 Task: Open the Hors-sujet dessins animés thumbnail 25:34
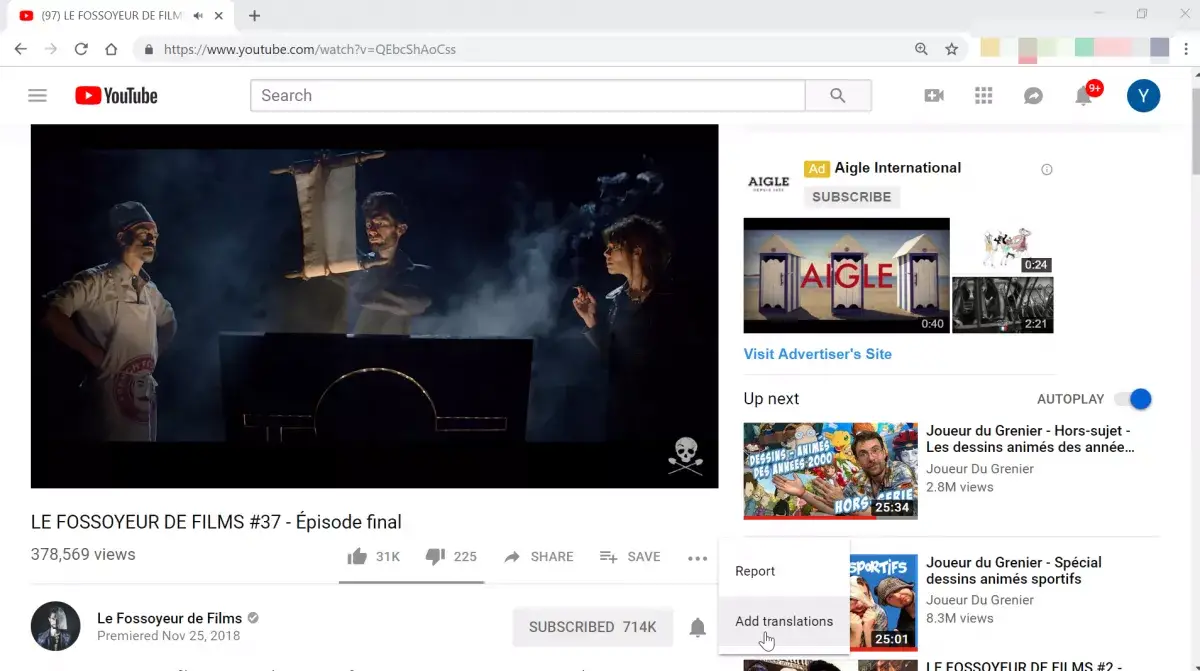pyautogui.click(x=830, y=470)
